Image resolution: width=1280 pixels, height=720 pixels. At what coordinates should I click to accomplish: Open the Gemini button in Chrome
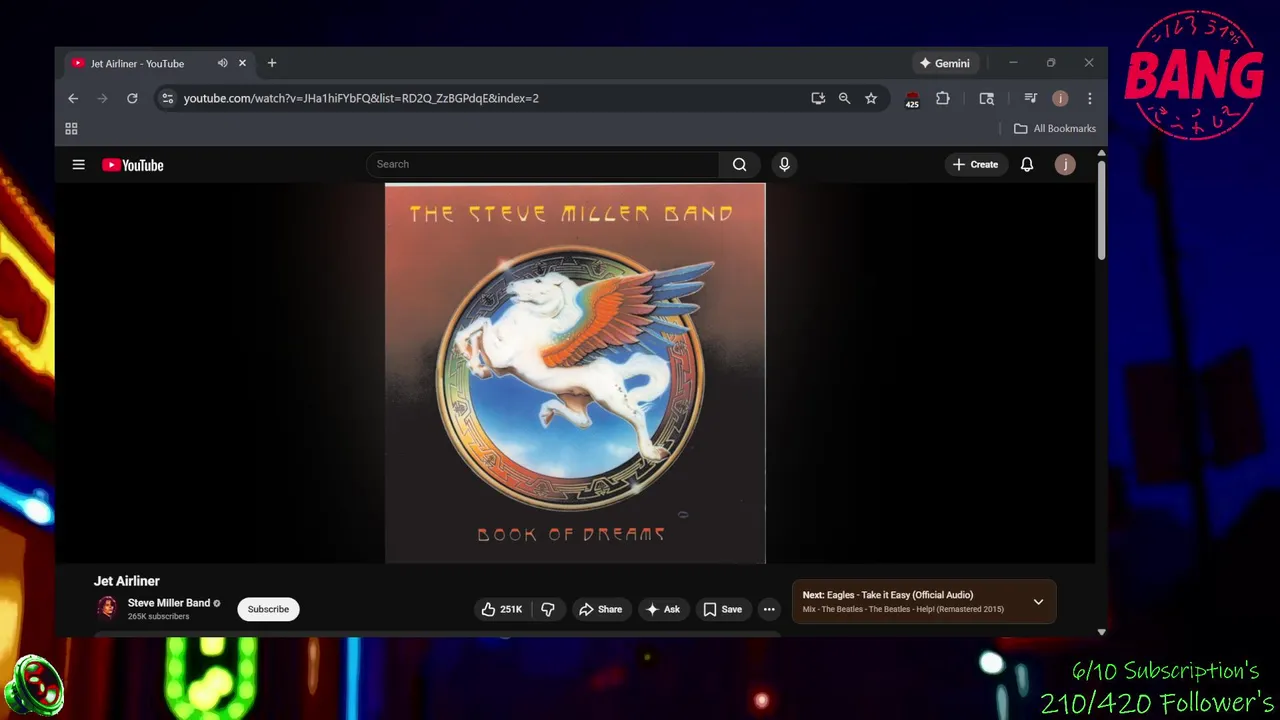(x=945, y=63)
